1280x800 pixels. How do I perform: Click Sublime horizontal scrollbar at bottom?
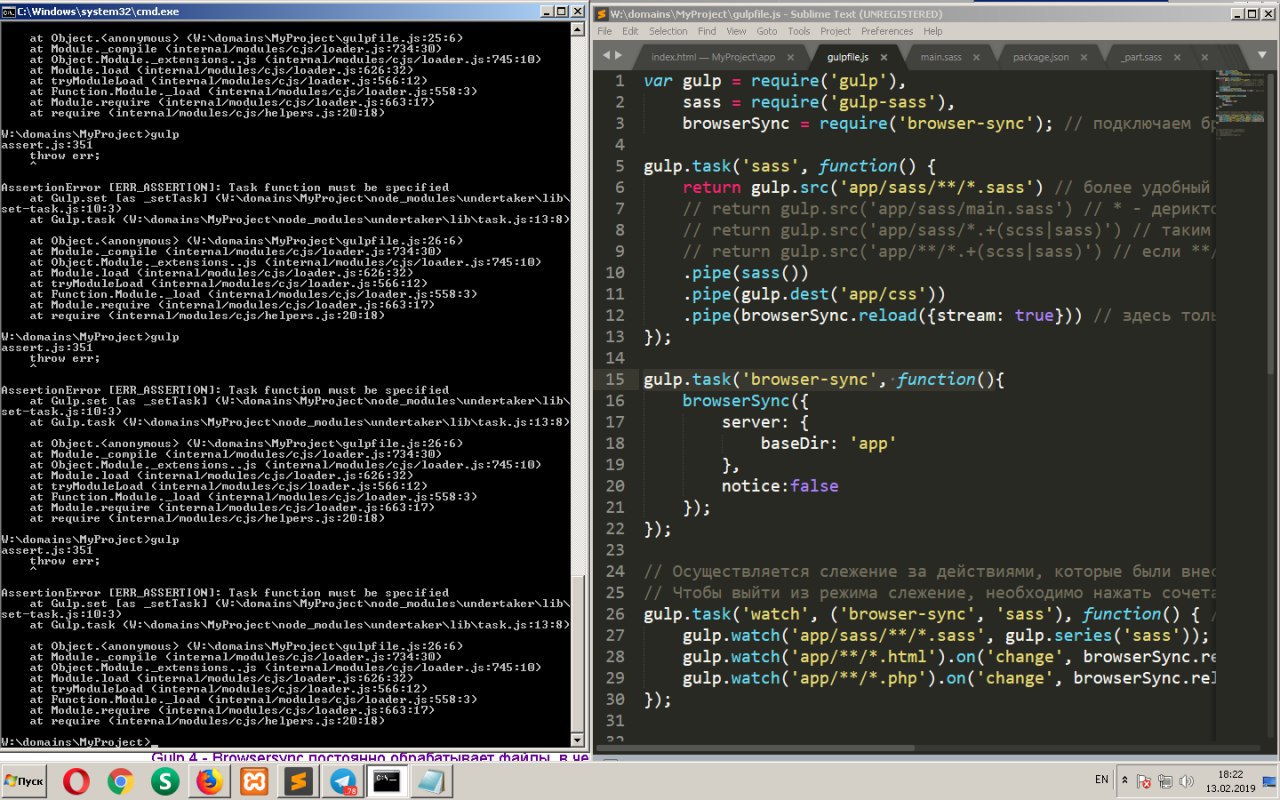(x=757, y=747)
